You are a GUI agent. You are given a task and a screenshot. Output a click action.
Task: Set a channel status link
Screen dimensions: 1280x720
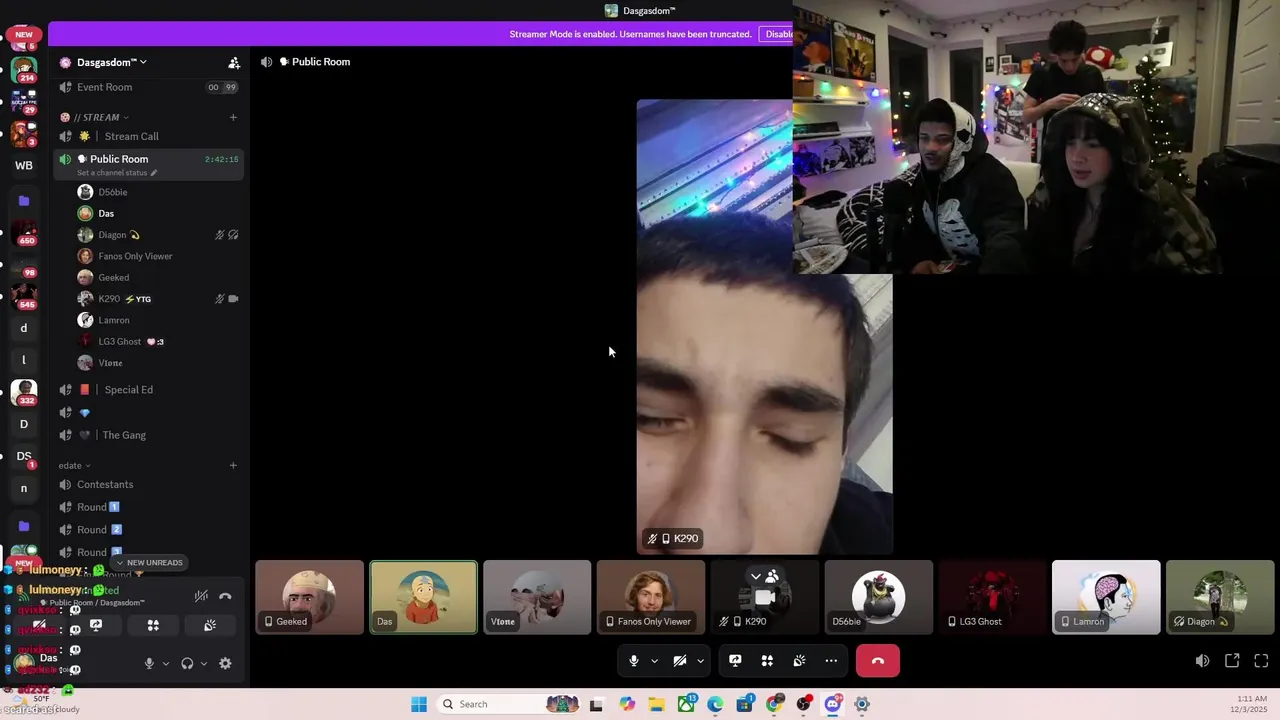pos(117,173)
